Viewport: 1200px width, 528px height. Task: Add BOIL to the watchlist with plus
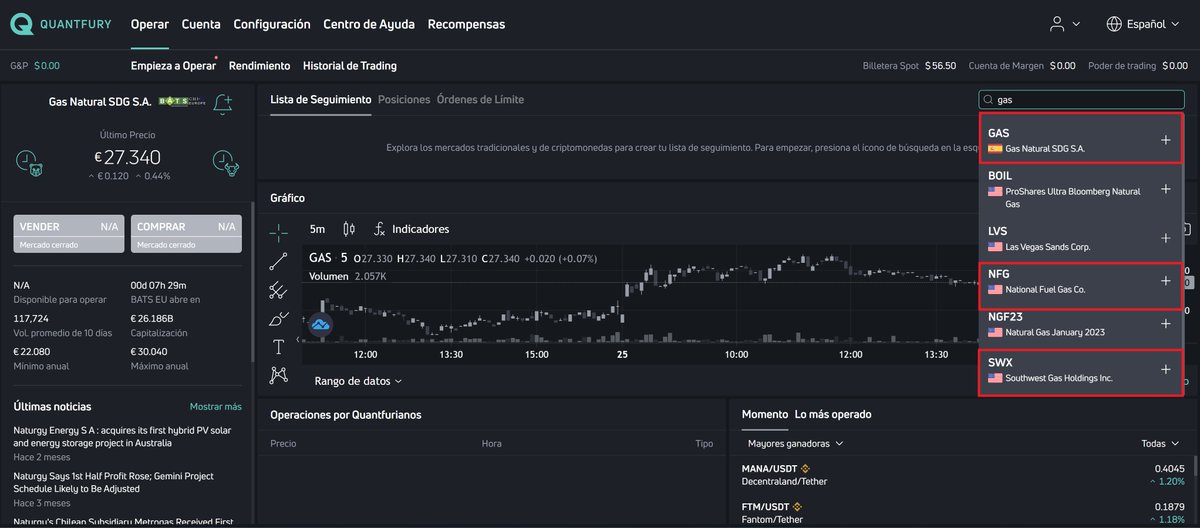coord(1165,189)
